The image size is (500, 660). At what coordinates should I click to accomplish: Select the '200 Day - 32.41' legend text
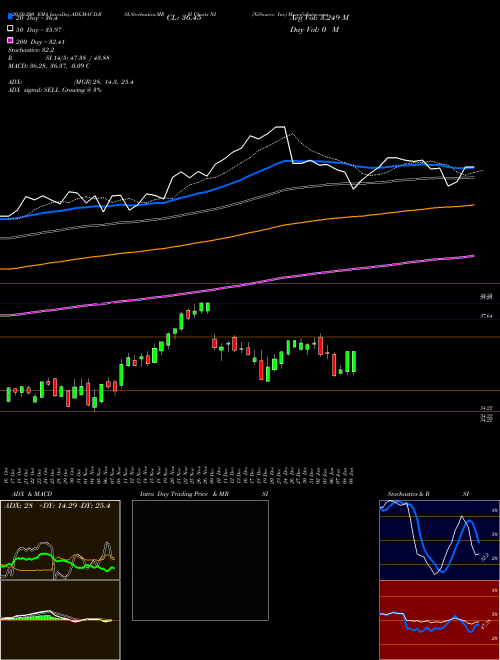click(40, 42)
